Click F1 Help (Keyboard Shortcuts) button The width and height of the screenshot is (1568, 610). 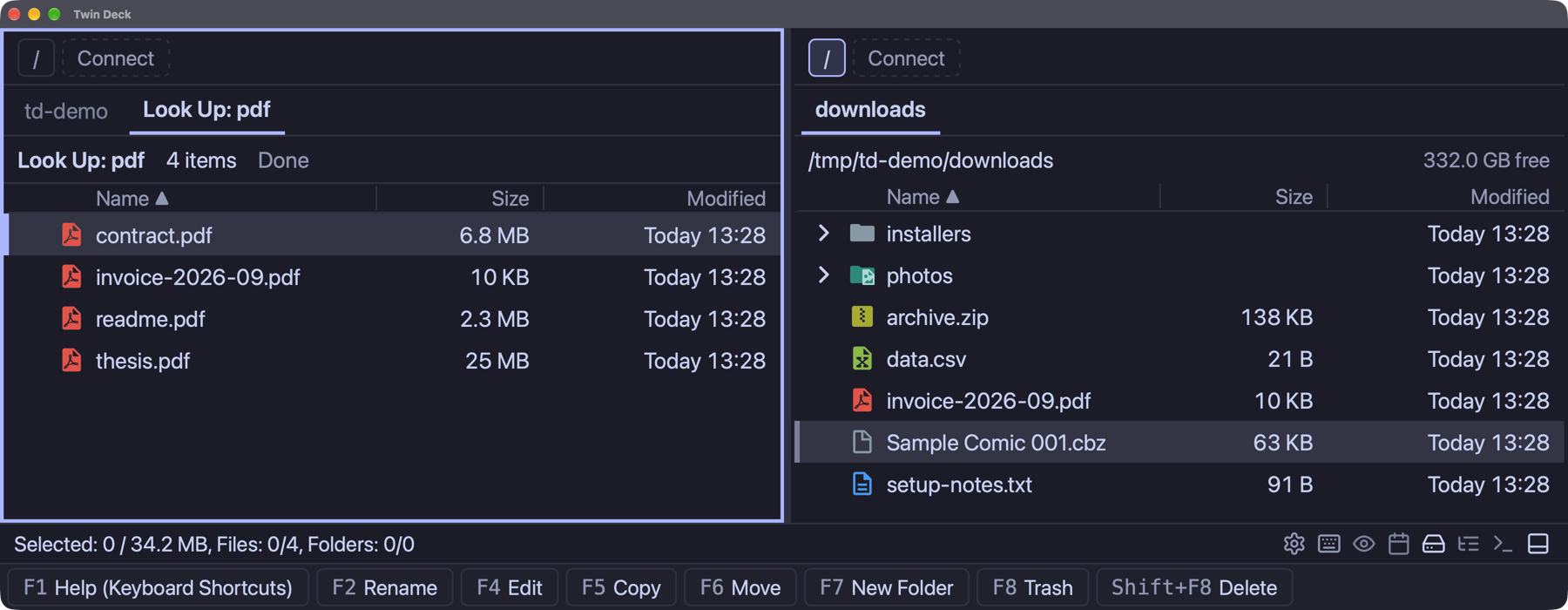point(158,587)
